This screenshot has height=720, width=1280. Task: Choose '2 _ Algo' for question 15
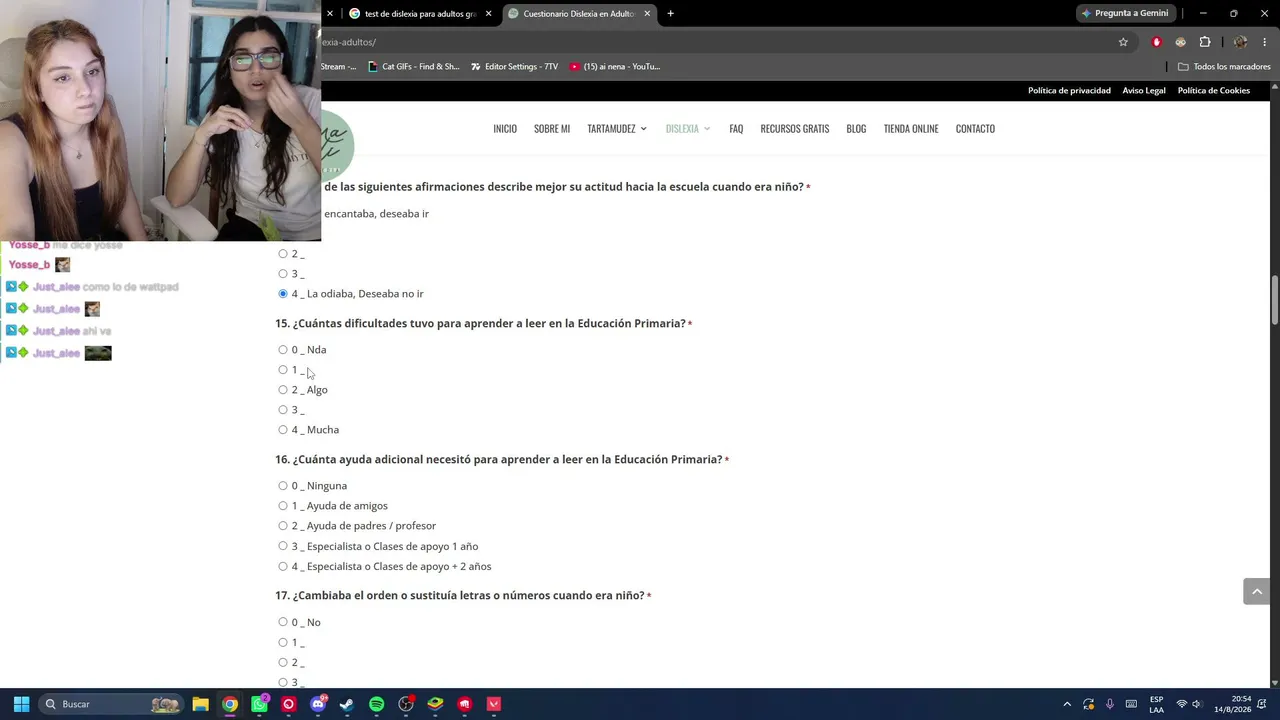(x=283, y=389)
